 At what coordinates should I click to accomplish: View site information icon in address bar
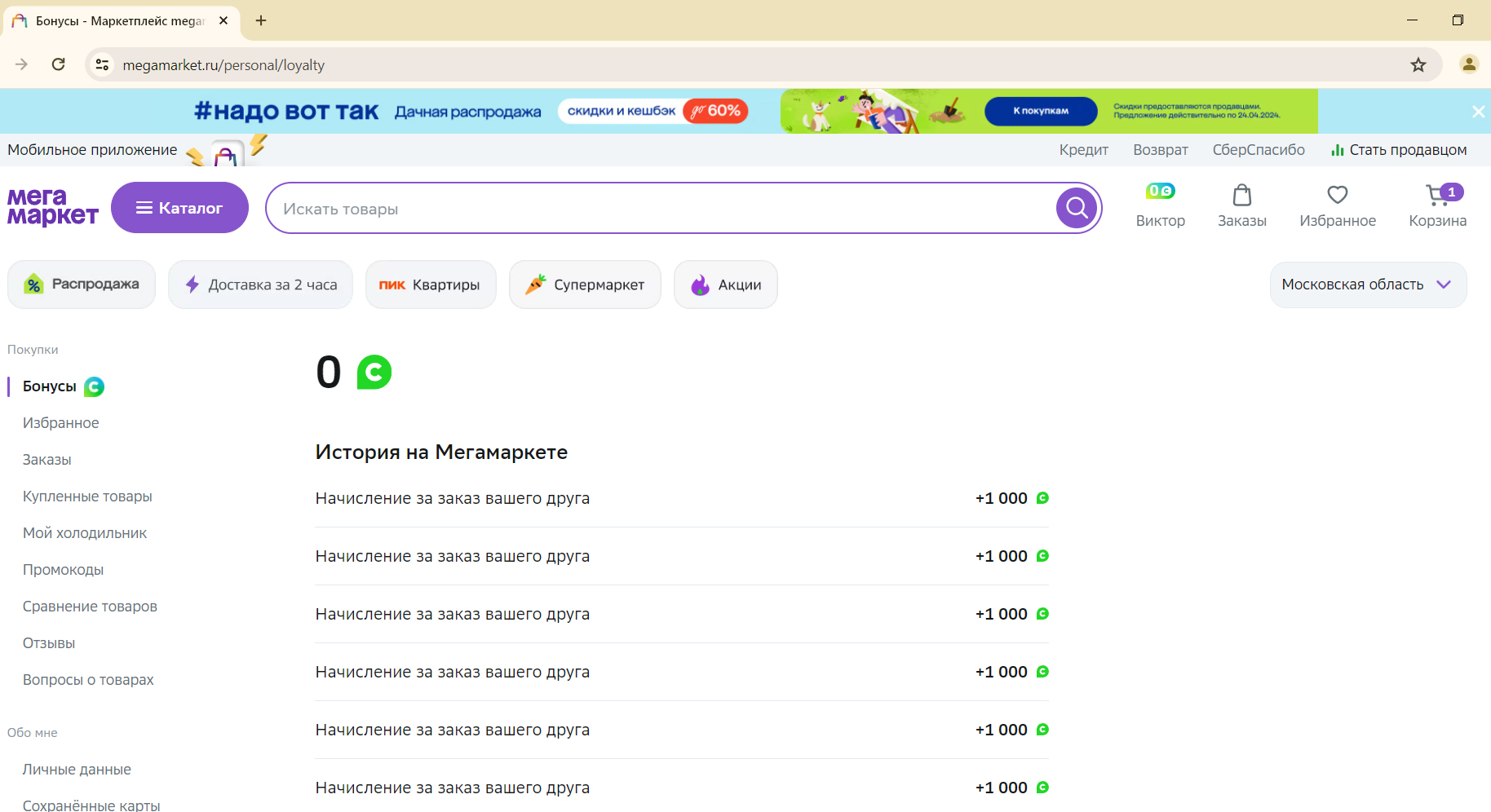(x=102, y=64)
